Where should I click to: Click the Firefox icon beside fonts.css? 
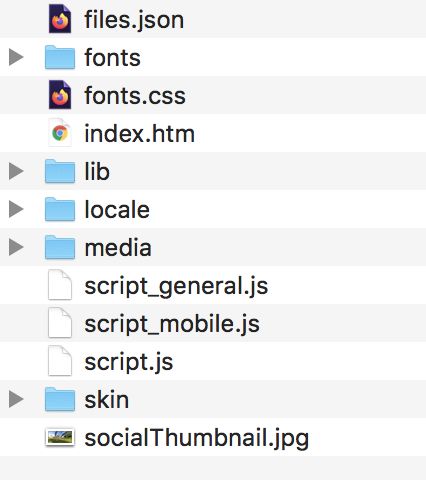[x=60, y=95]
